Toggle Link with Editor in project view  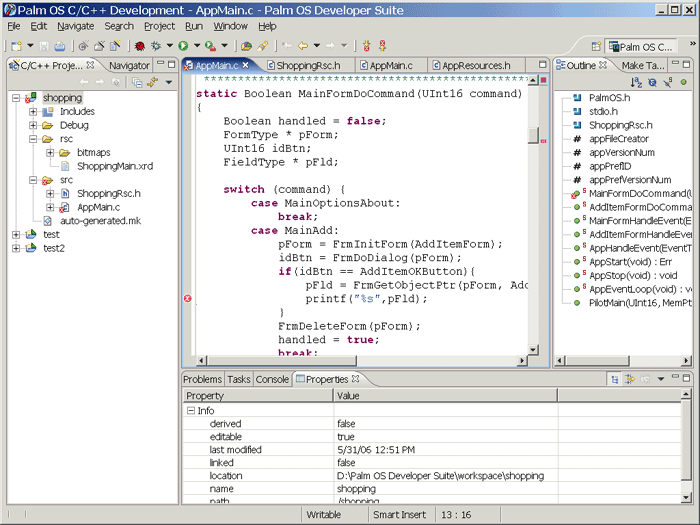(153, 82)
